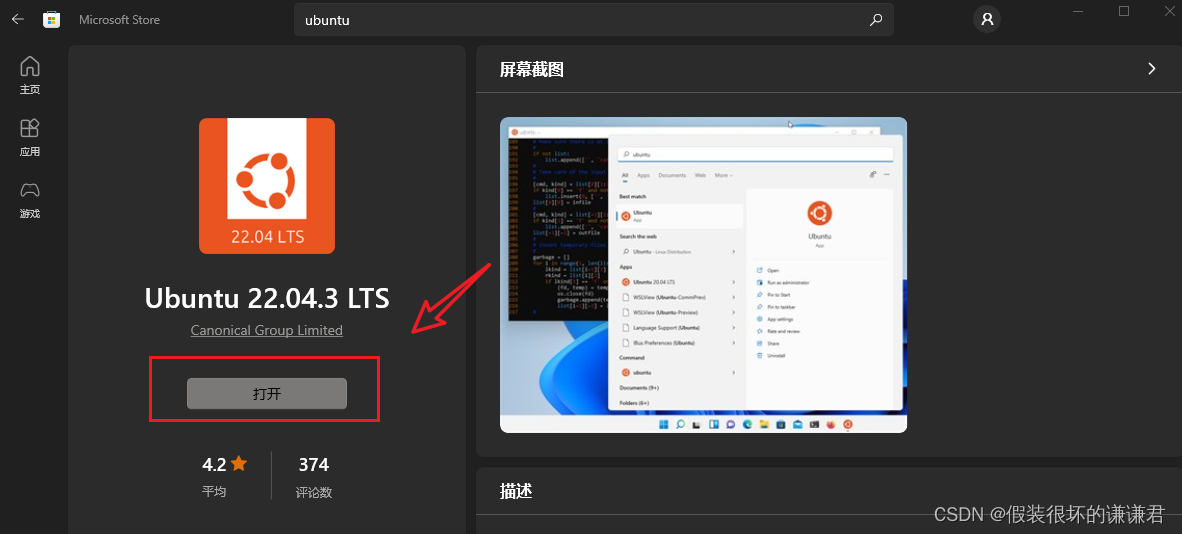Go back with the back arrow
The height and width of the screenshot is (534, 1182).
pos(17,19)
